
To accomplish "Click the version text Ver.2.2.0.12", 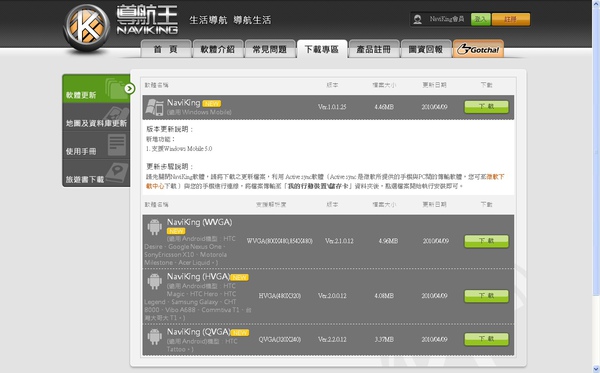I will coord(332,339).
